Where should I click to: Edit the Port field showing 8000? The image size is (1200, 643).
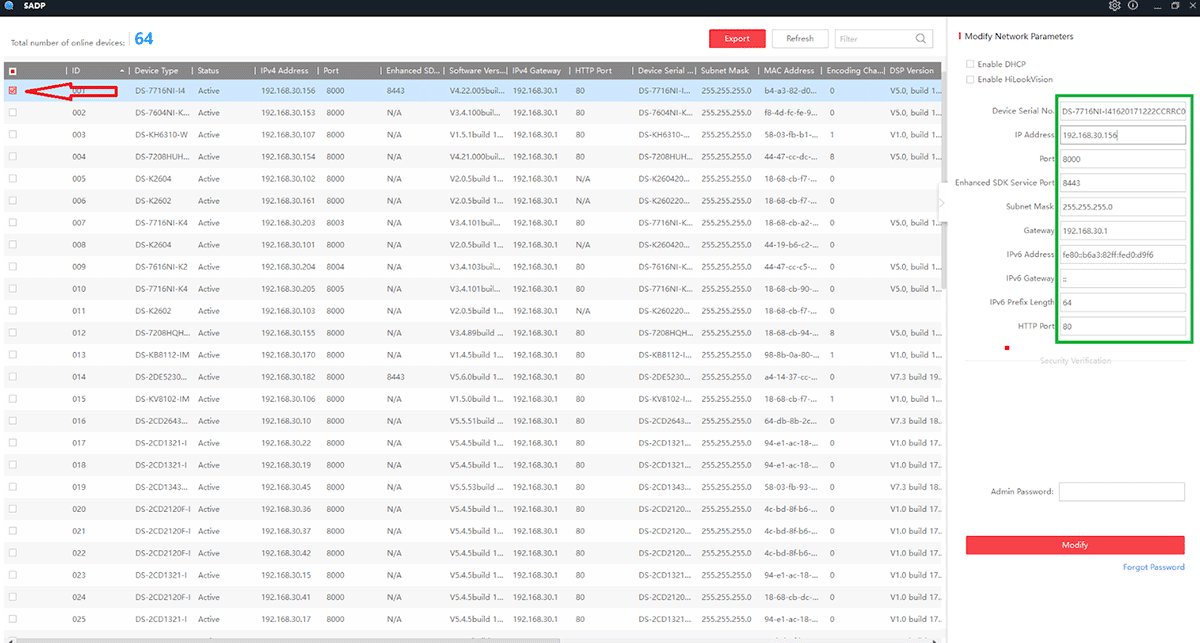tap(1123, 159)
